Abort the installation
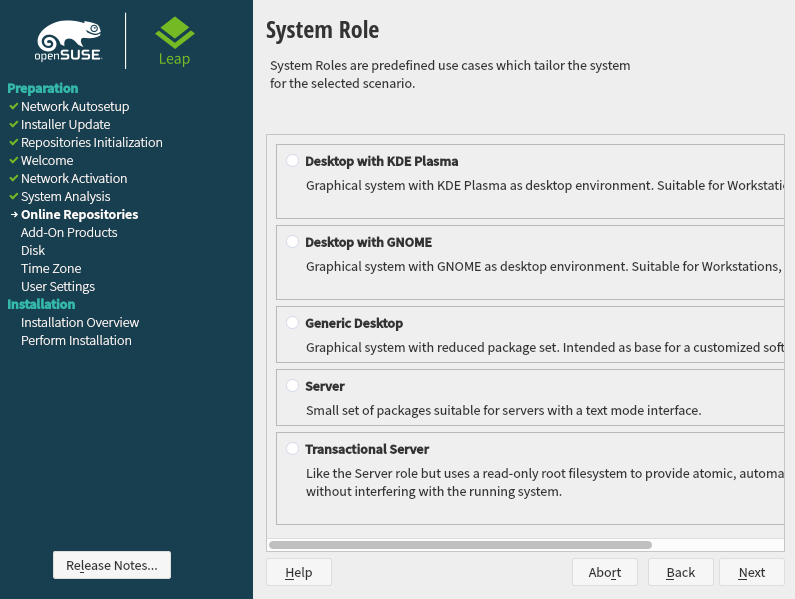Image resolution: width=795 pixels, height=599 pixels. 605,572
